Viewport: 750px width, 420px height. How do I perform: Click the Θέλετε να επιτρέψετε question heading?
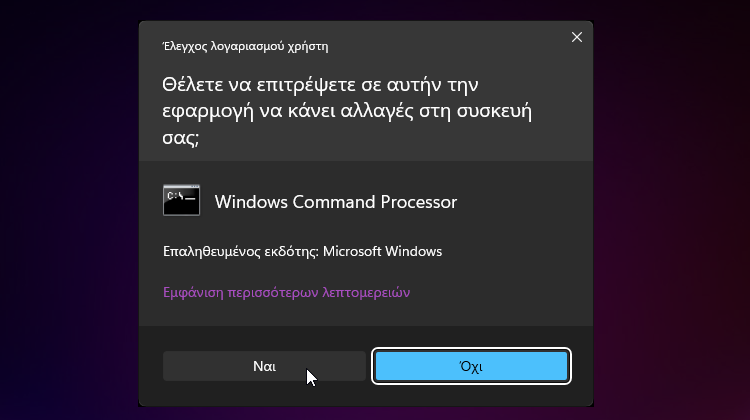[347, 111]
